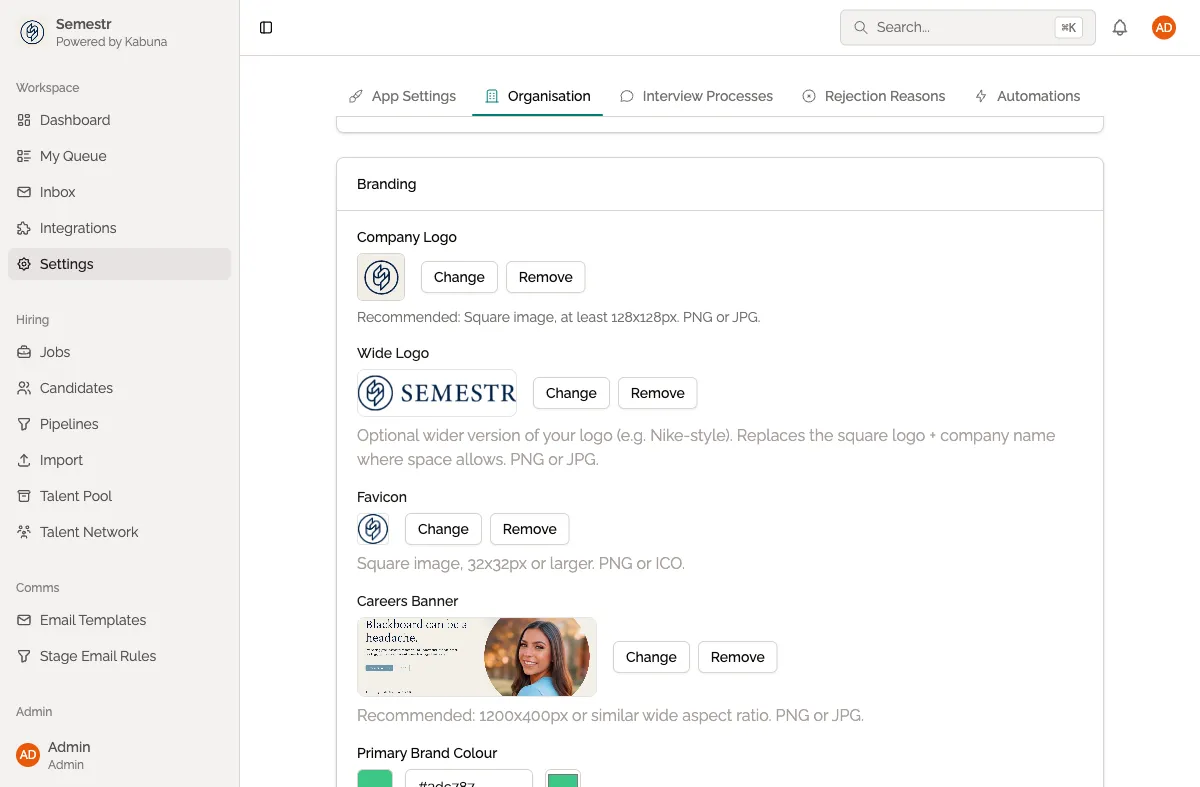The width and height of the screenshot is (1200, 787).
Task: Click the Jobs briefcase icon
Action: (x=24, y=352)
